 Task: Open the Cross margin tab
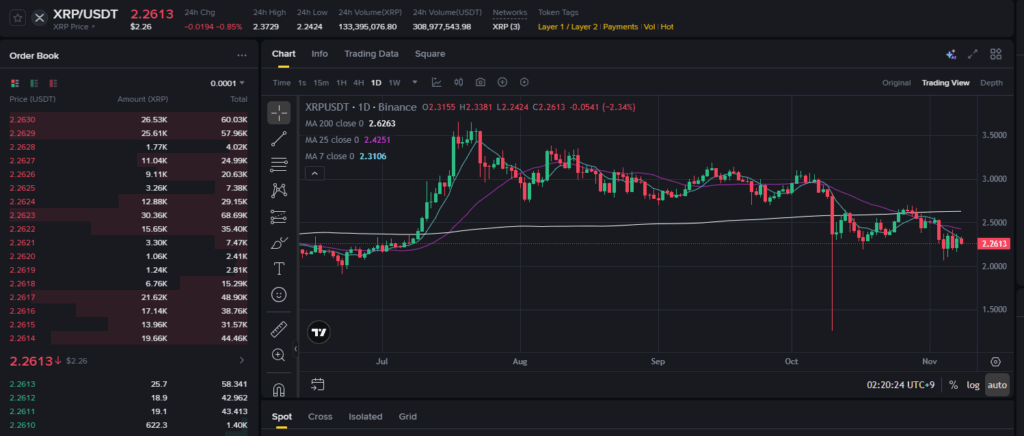(x=320, y=416)
